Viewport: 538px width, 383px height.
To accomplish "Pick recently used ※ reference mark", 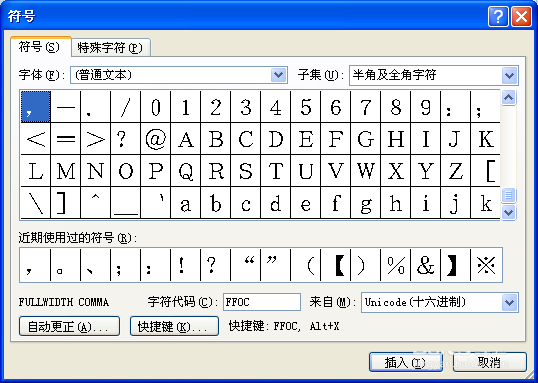I will (486, 265).
